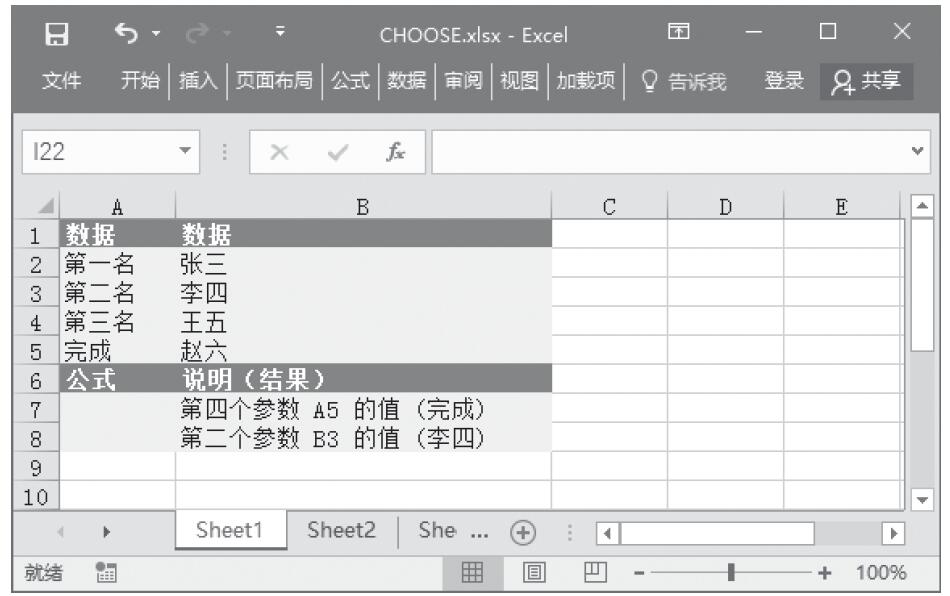
Task: Click the Undo arrow icon
Action: point(126,35)
